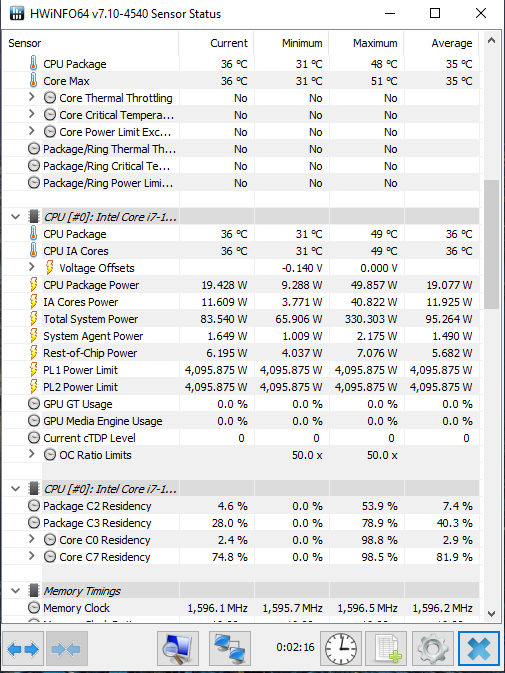Expand the Core C0 Residency row
This screenshot has height=673, width=505.
coord(31,539)
